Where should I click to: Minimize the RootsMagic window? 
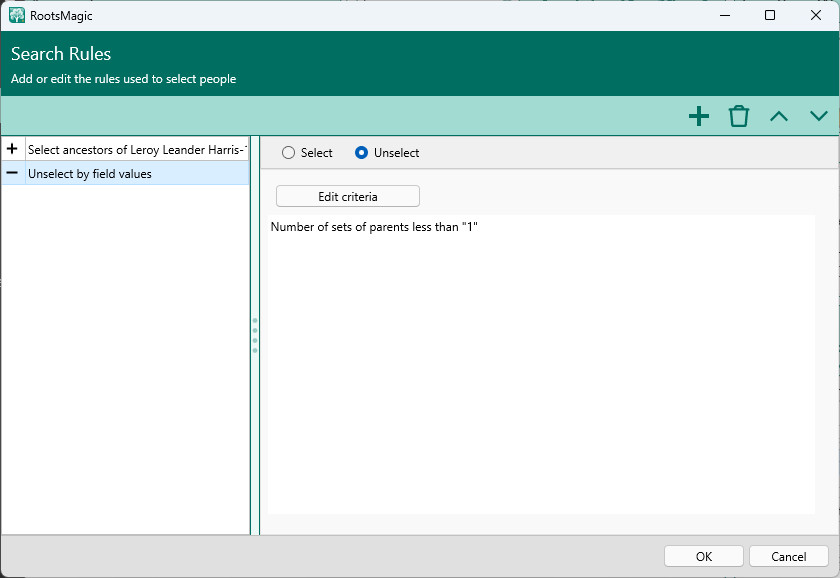pos(723,15)
